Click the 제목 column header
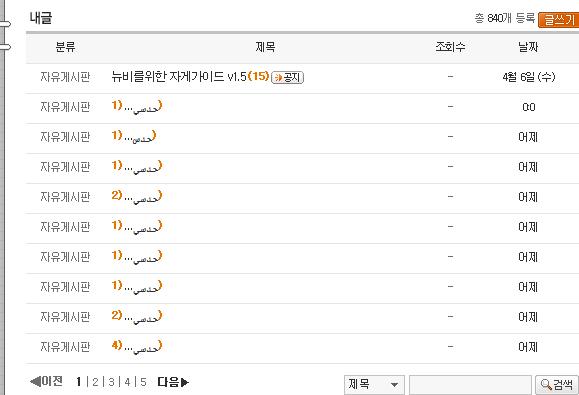The height and width of the screenshot is (395, 579). [265, 47]
